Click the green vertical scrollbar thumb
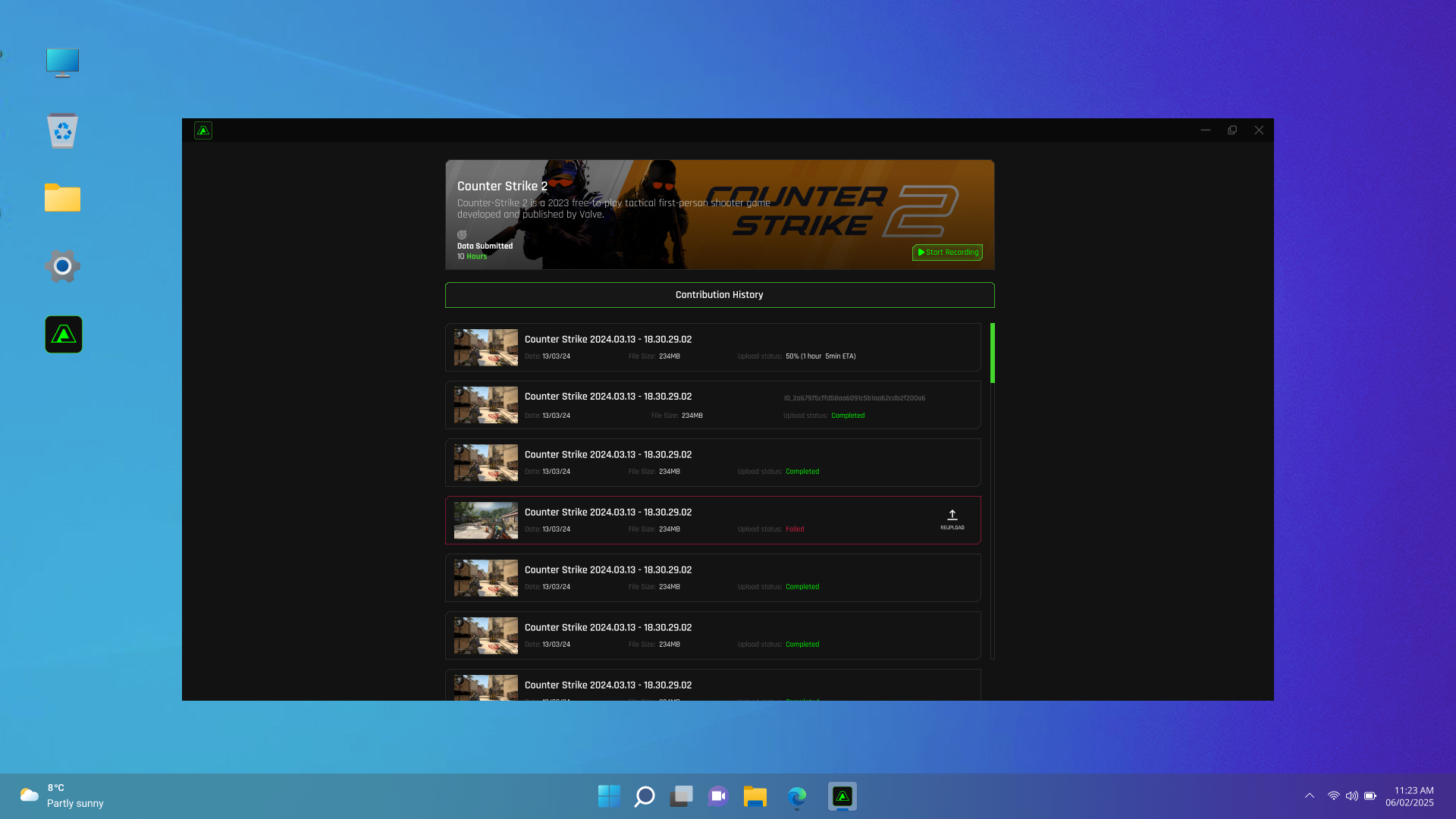 click(x=992, y=353)
